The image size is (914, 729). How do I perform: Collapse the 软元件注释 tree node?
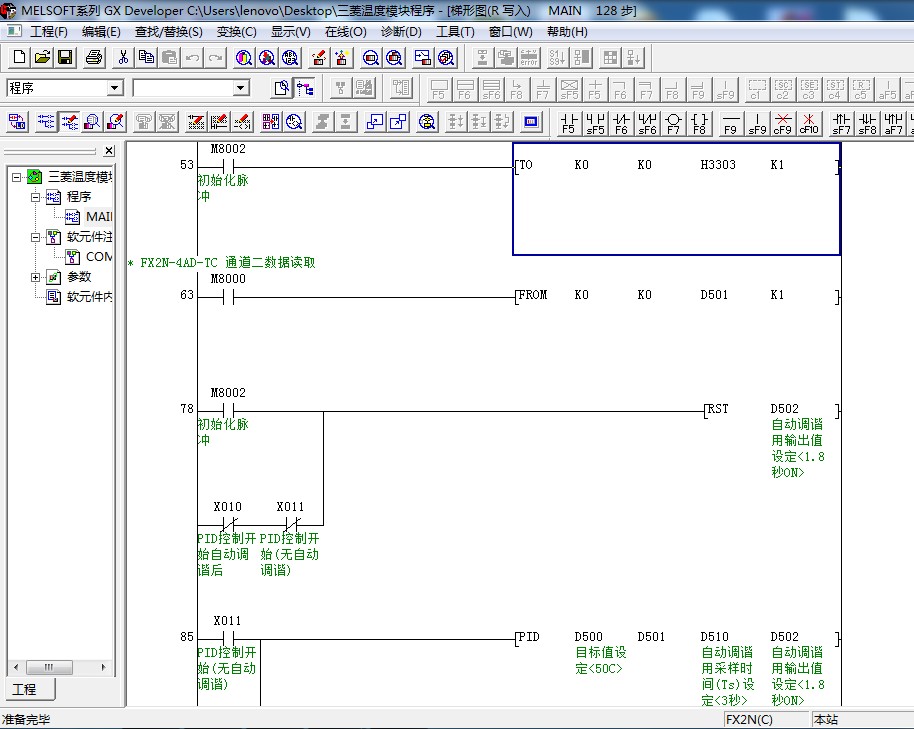tap(36, 237)
